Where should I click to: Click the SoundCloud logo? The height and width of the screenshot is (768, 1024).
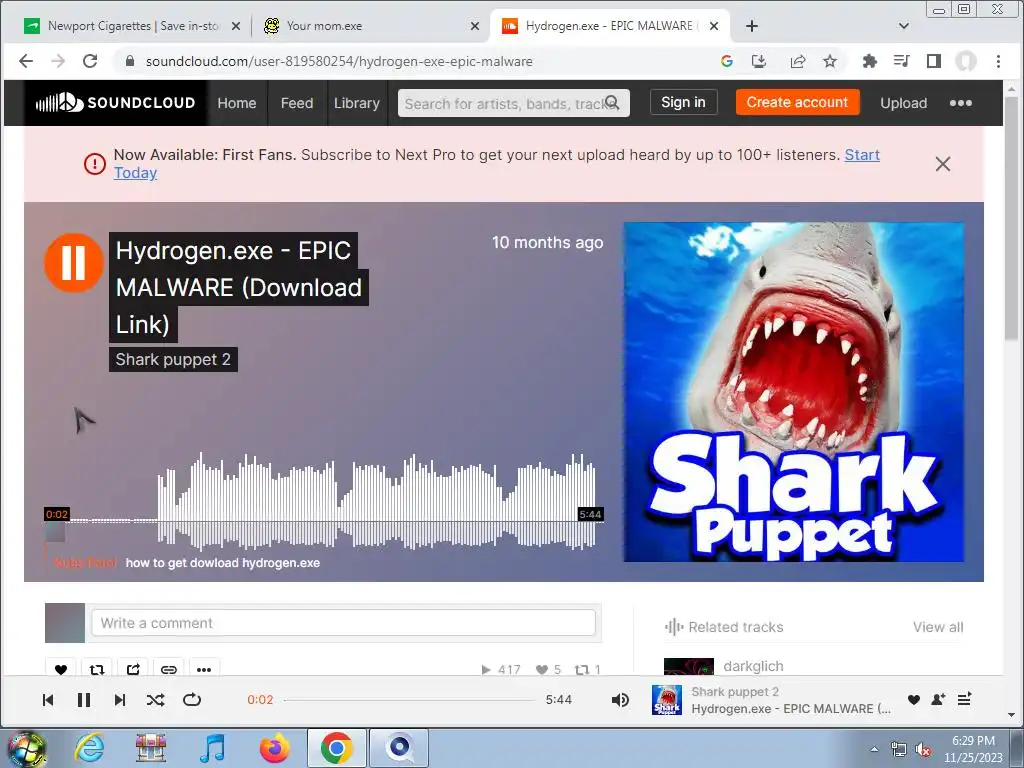point(116,103)
